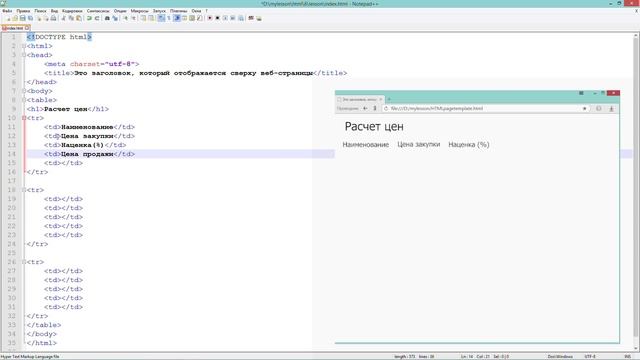The width and height of the screenshot is (640, 360).
Task: Toggle show all characters icon
Action: tap(169, 18)
